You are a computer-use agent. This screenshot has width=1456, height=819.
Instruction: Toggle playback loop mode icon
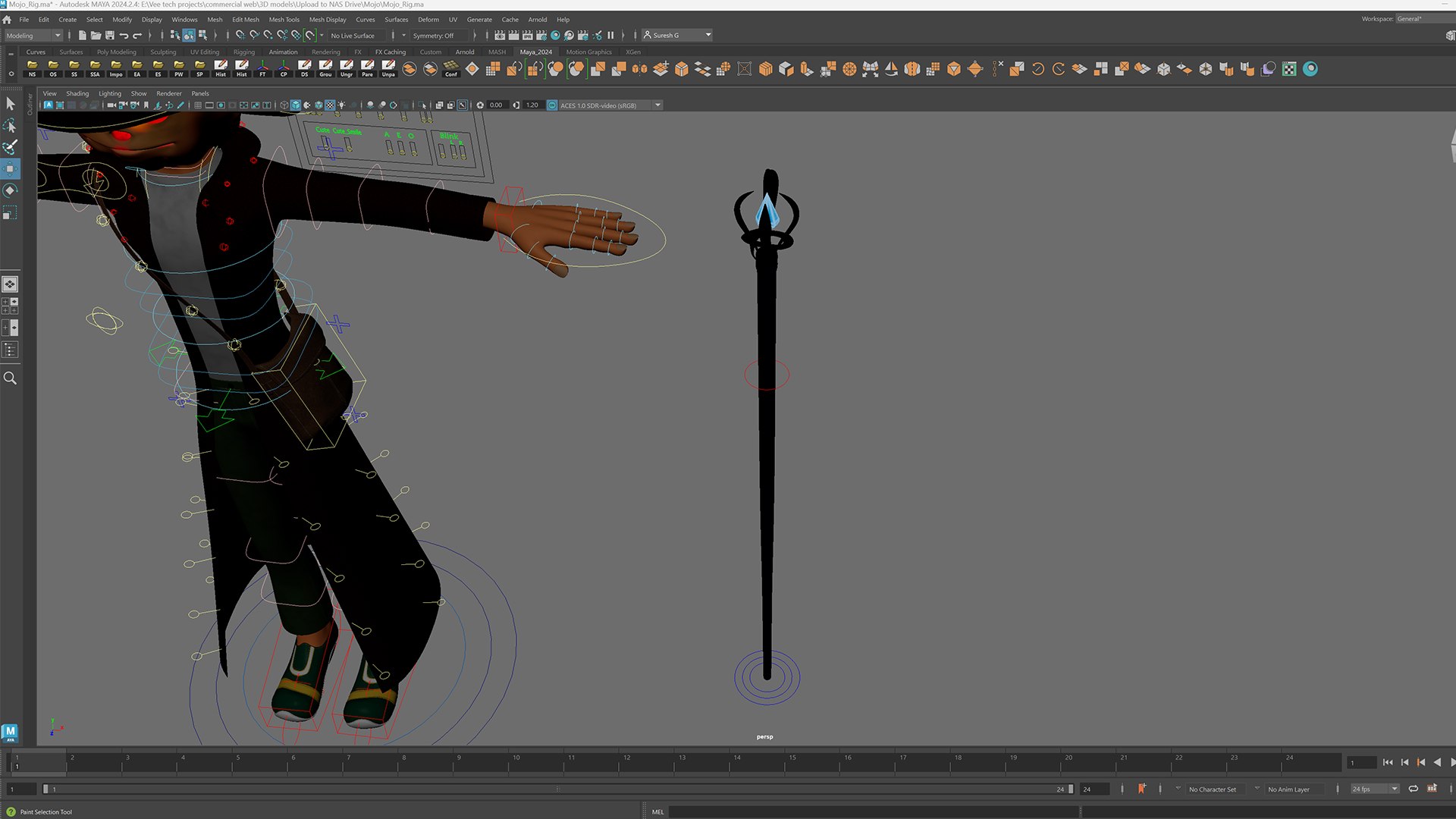[x=1414, y=789]
